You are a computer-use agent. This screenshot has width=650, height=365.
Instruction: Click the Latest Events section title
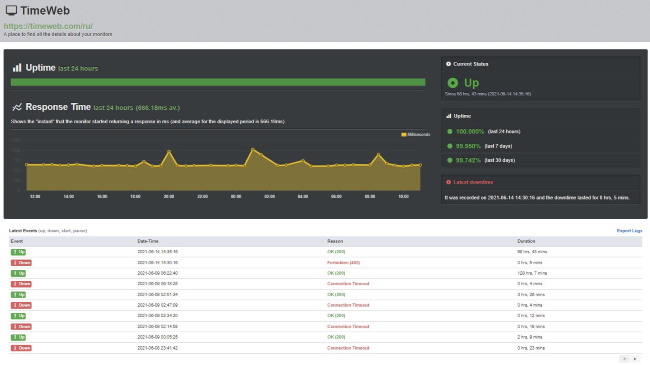click(x=23, y=231)
